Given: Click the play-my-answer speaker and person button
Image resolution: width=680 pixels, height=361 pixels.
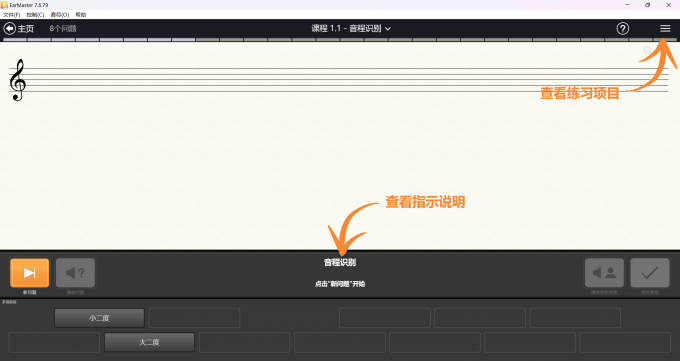Looking at the screenshot, I should point(604,272).
